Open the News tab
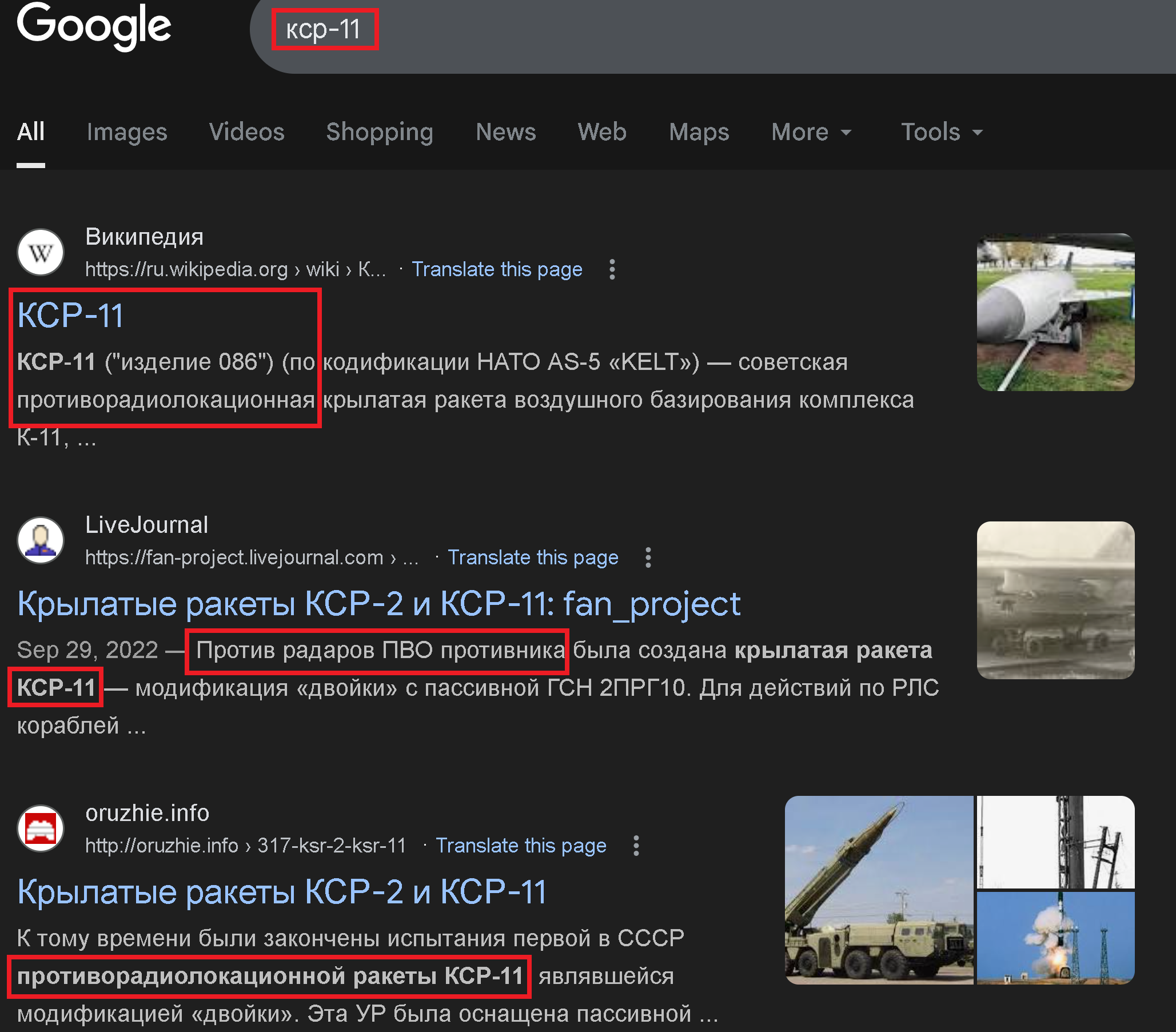Image resolution: width=1176 pixels, height=1032 pixels. [505, 132]
